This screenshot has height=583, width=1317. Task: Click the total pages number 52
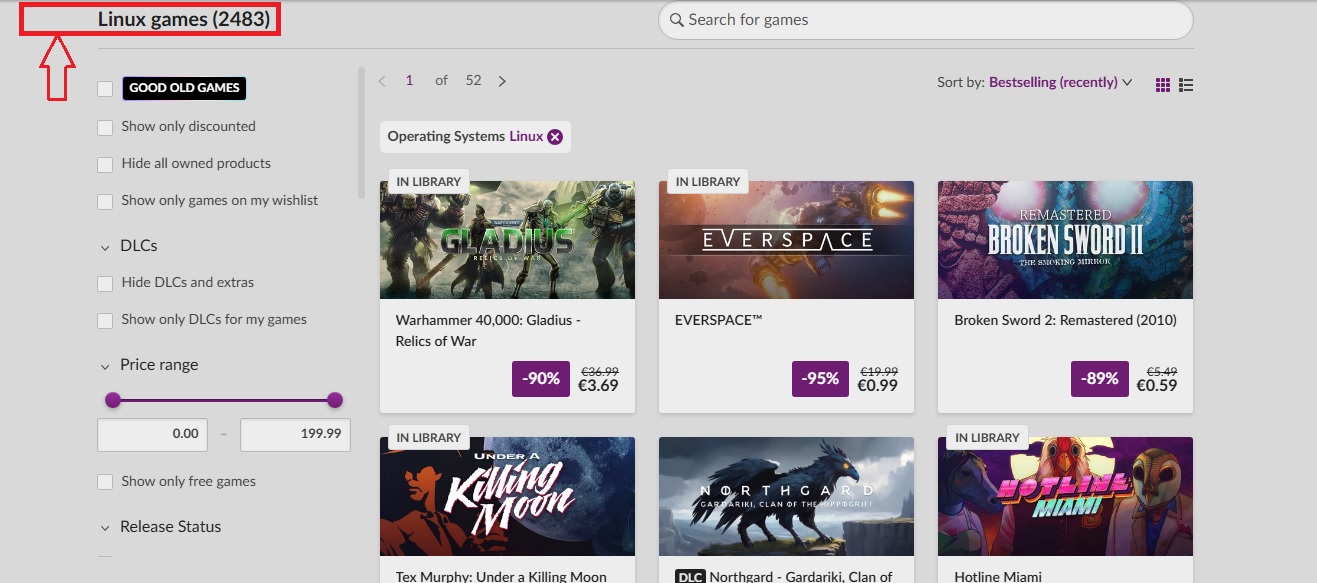(x=474, y=81)
